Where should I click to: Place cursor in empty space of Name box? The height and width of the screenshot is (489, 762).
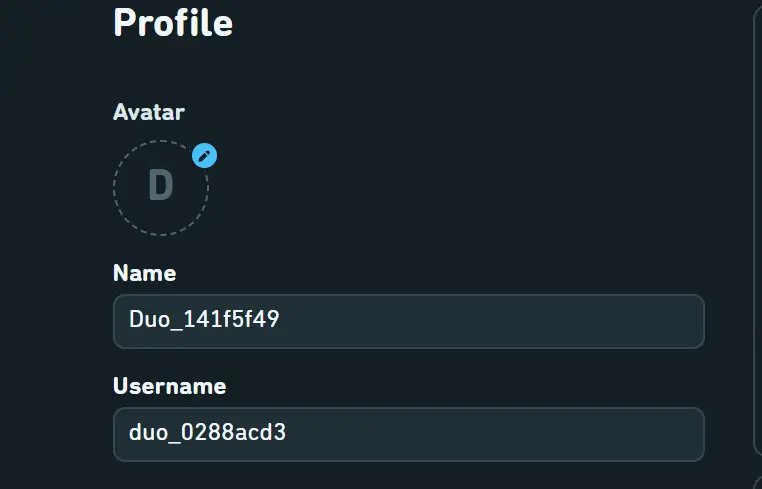coord(491,321)
